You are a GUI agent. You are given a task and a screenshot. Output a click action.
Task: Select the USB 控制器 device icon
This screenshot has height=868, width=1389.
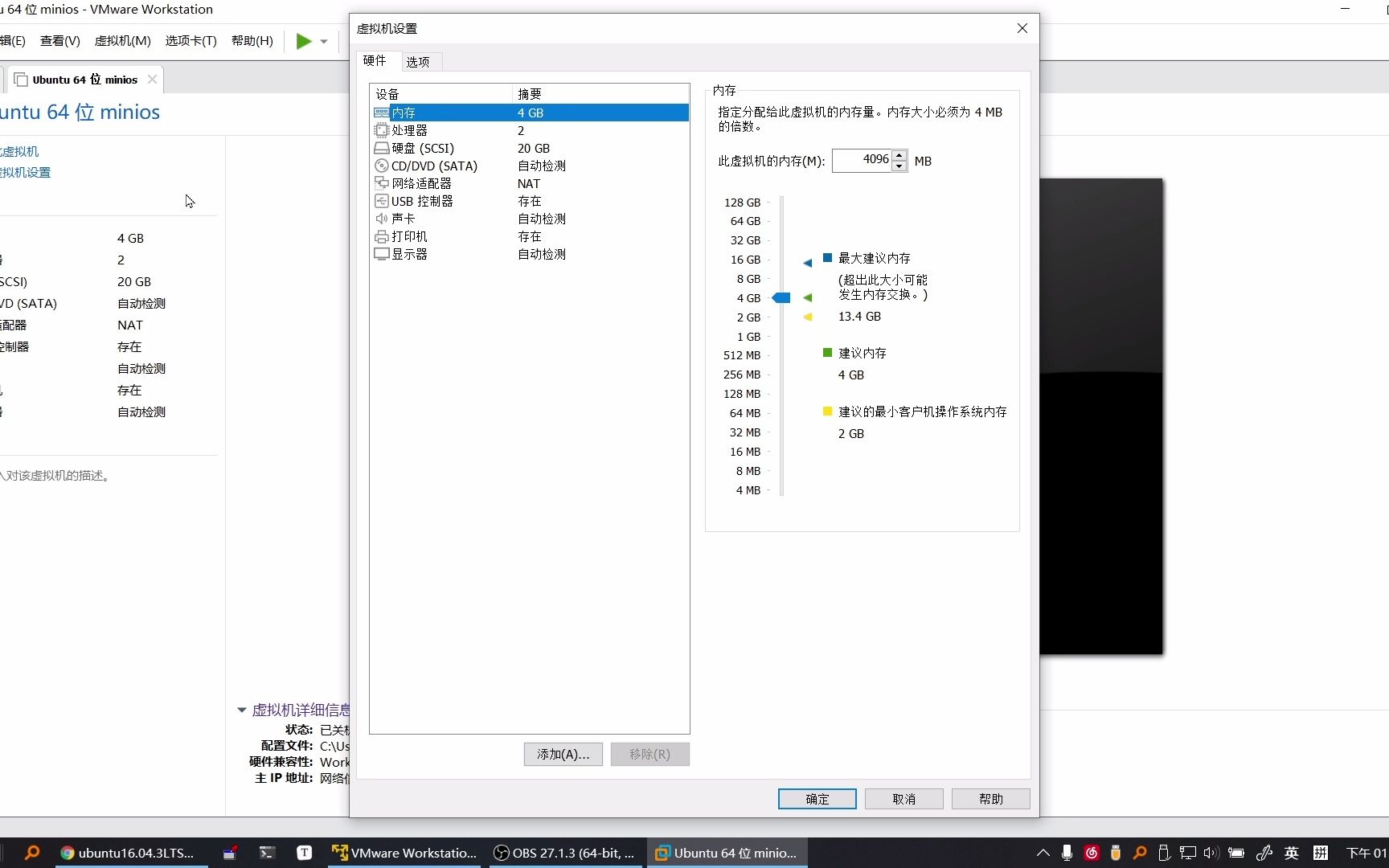click(x=382, y=201)
